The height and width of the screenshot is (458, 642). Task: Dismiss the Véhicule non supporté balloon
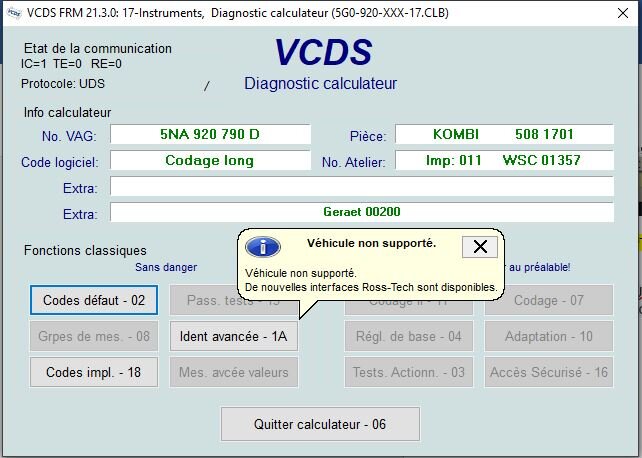click(x=480, y=247)
